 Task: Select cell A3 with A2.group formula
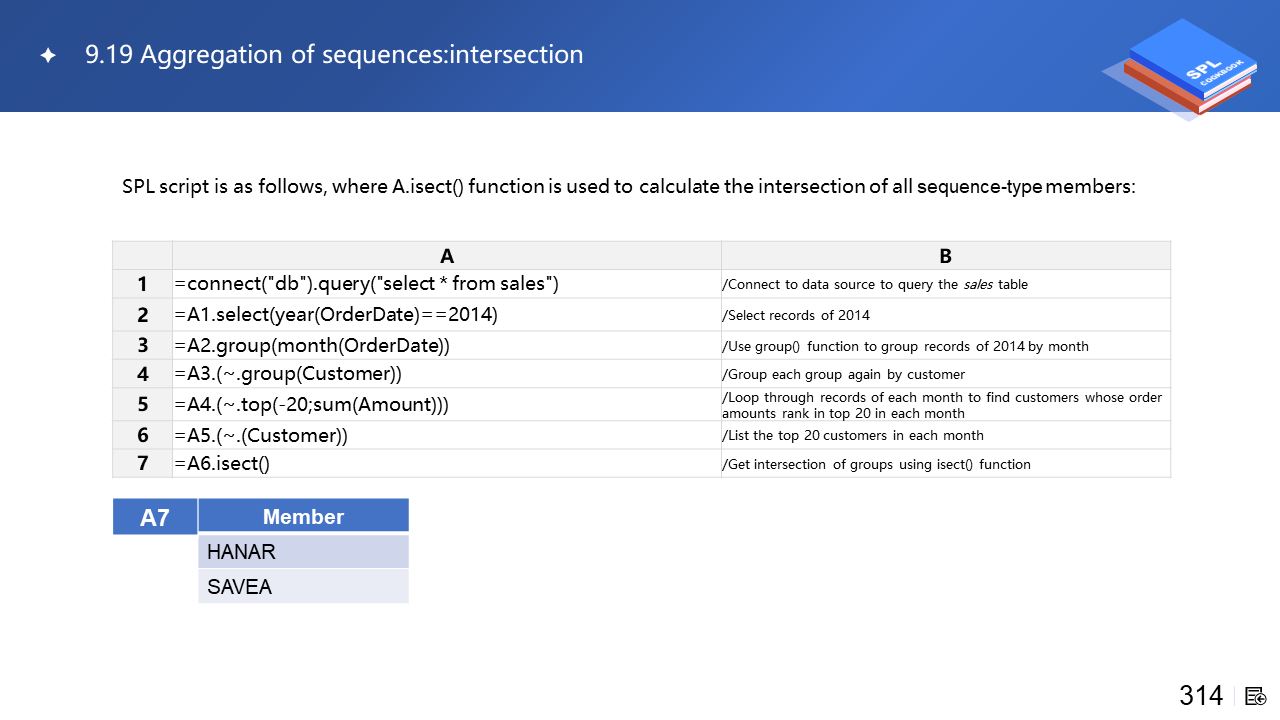[446, 345]
